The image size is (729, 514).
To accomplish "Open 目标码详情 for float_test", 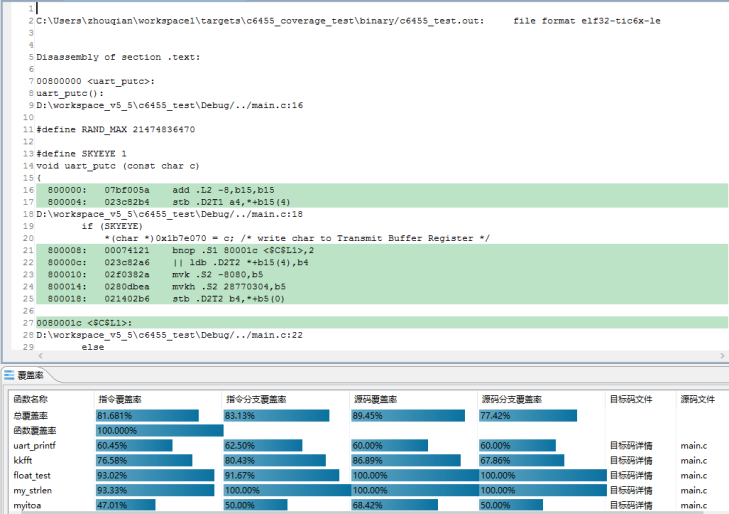I will coord(631,475).
